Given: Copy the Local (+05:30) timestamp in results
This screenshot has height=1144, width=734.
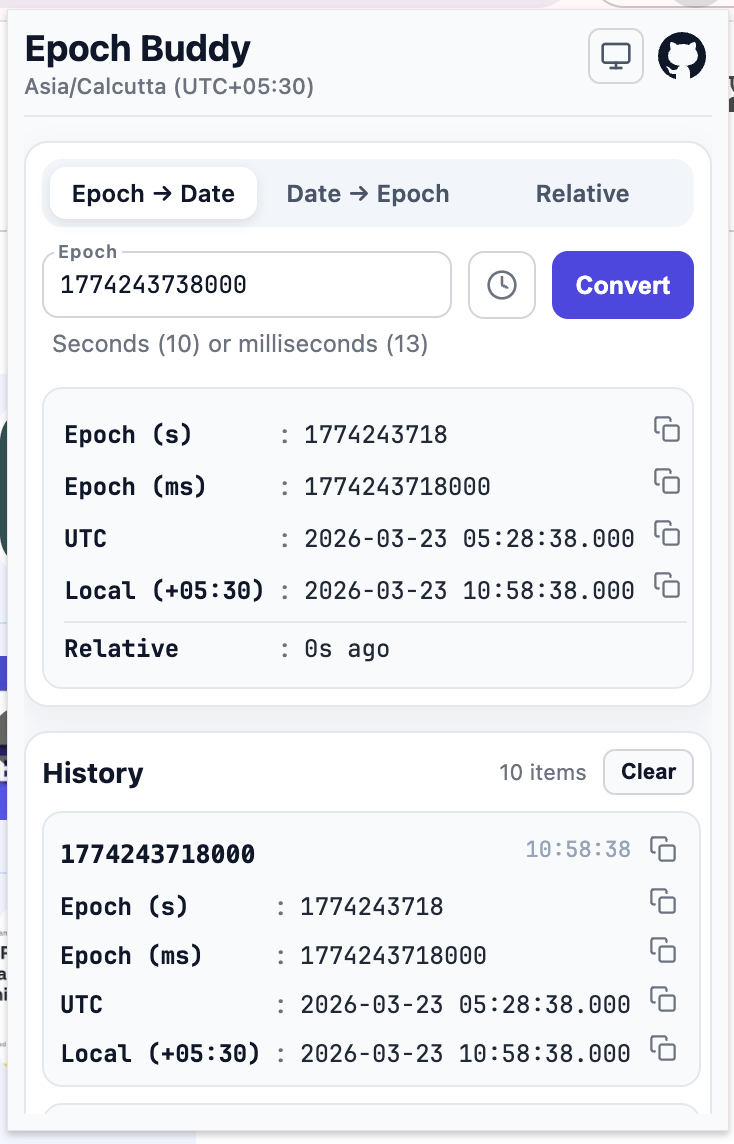Looking at the screenshot, I should 667,584.
